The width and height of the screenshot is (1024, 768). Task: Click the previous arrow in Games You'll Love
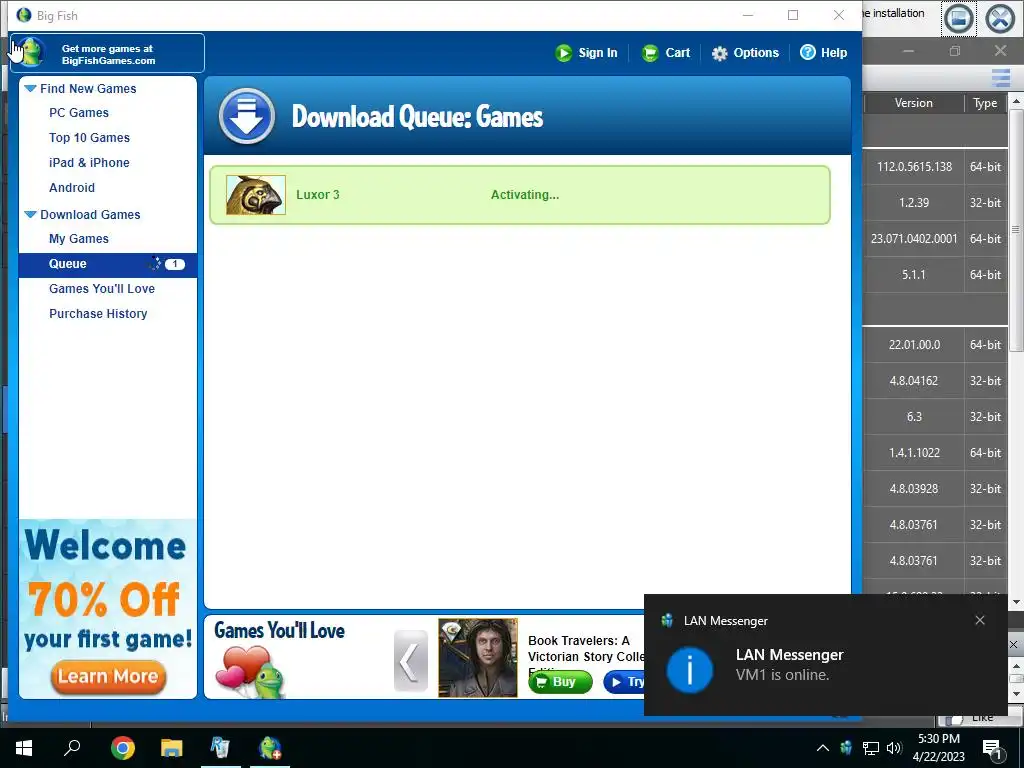[410, 660]
